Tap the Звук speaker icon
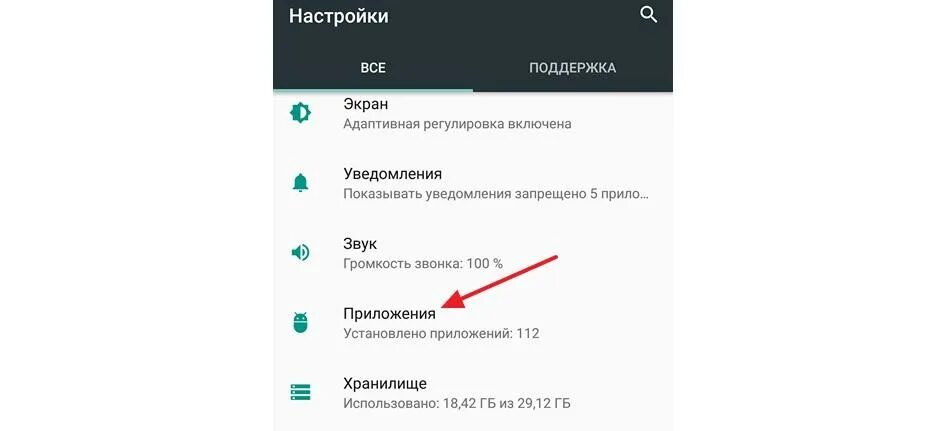 (x=300, y=252)
